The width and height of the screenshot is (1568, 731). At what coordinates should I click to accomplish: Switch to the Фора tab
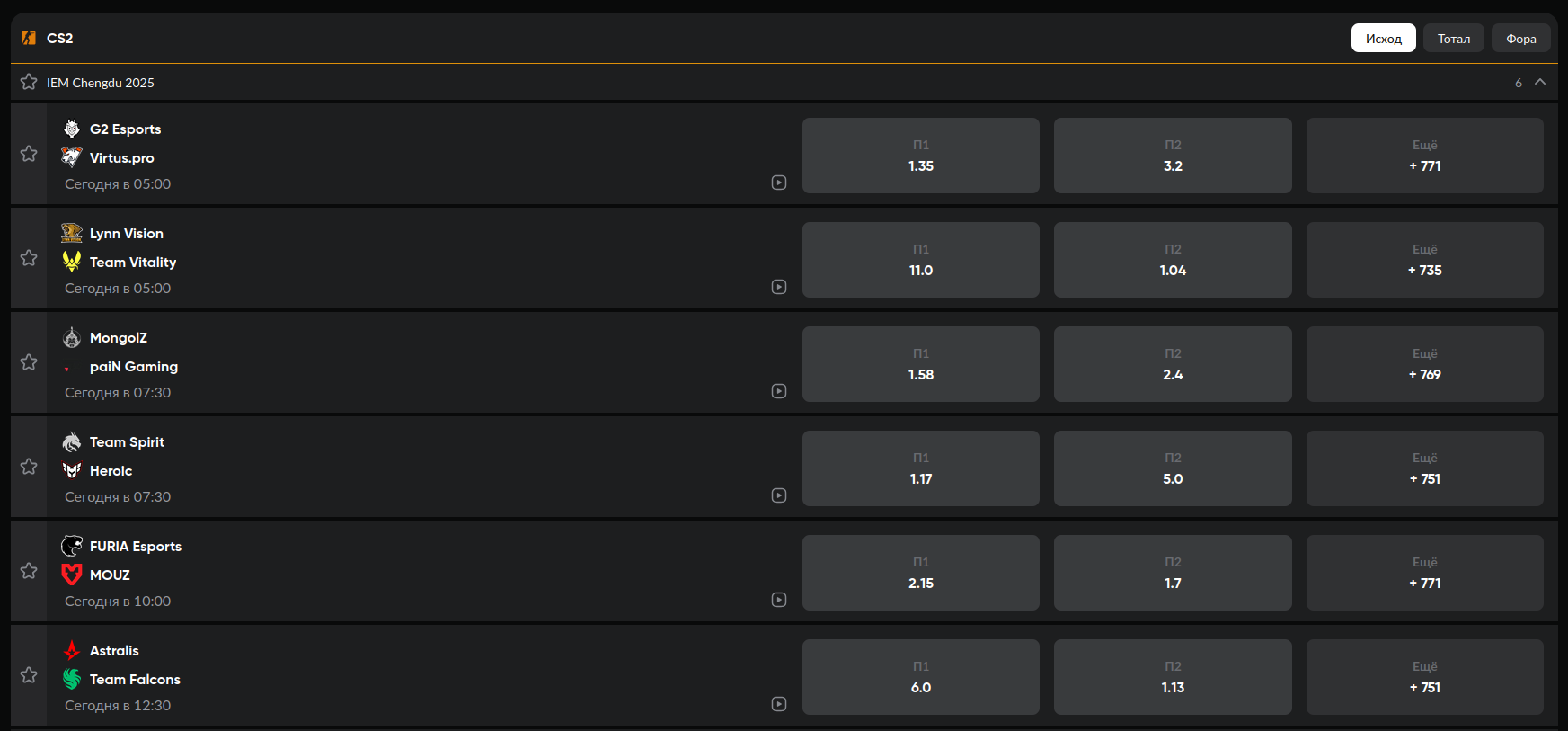(x=1520, y=39)
